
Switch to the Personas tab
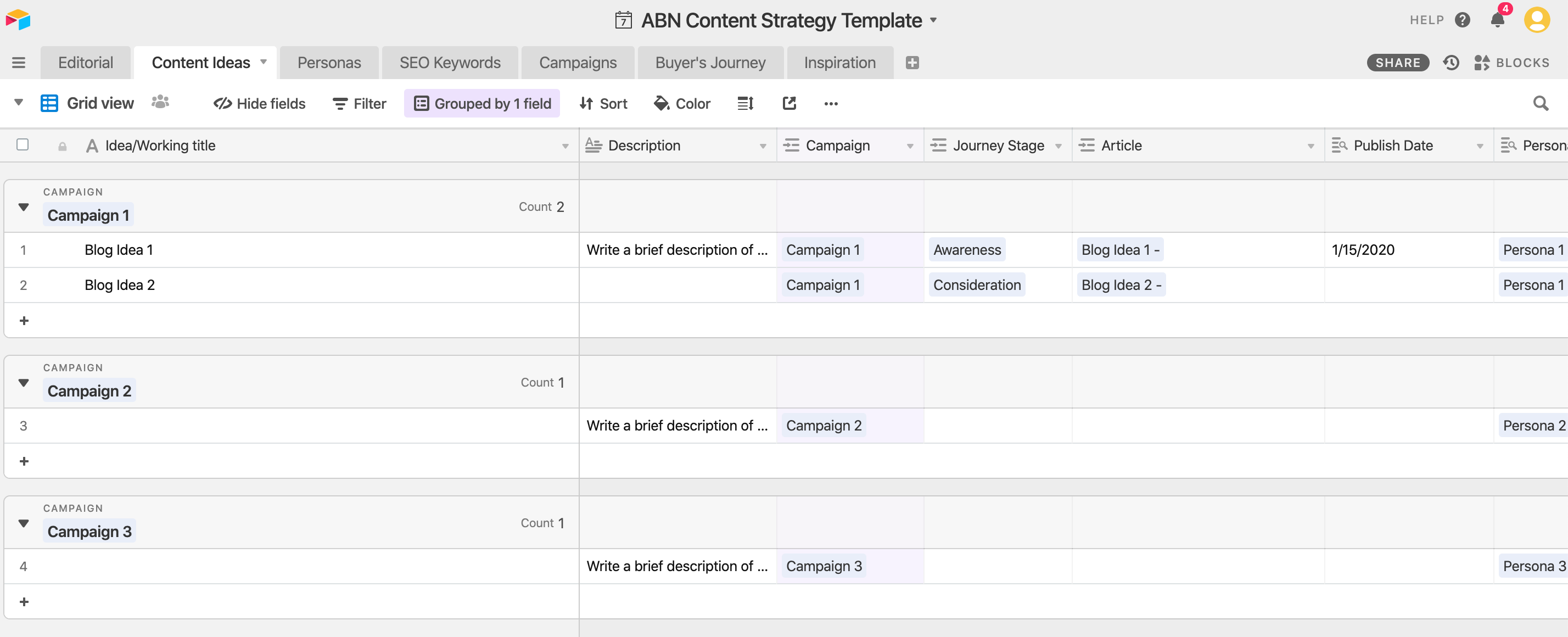click(329, 62)
